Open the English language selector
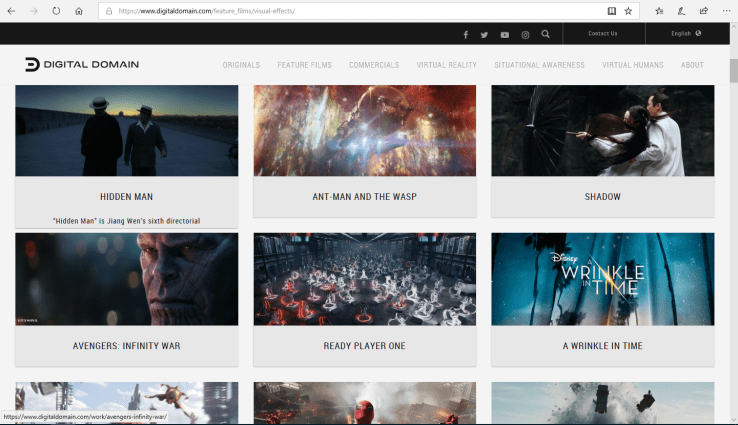The image size is (738, 425). click(685, 34)
